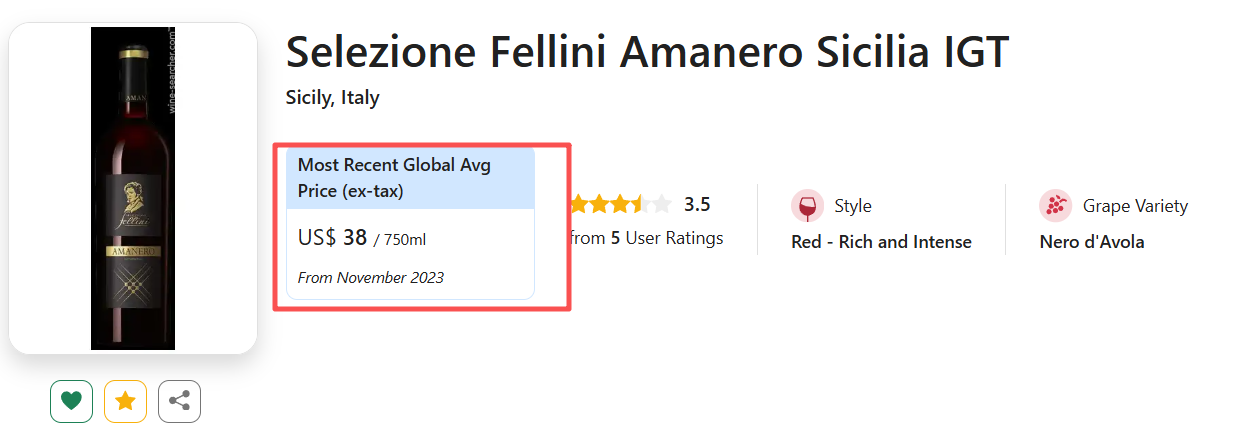Viewport: 1235px width, 435px height.
Task: Click the Style label
Action: pyautogui.click(x=853, y=206)
